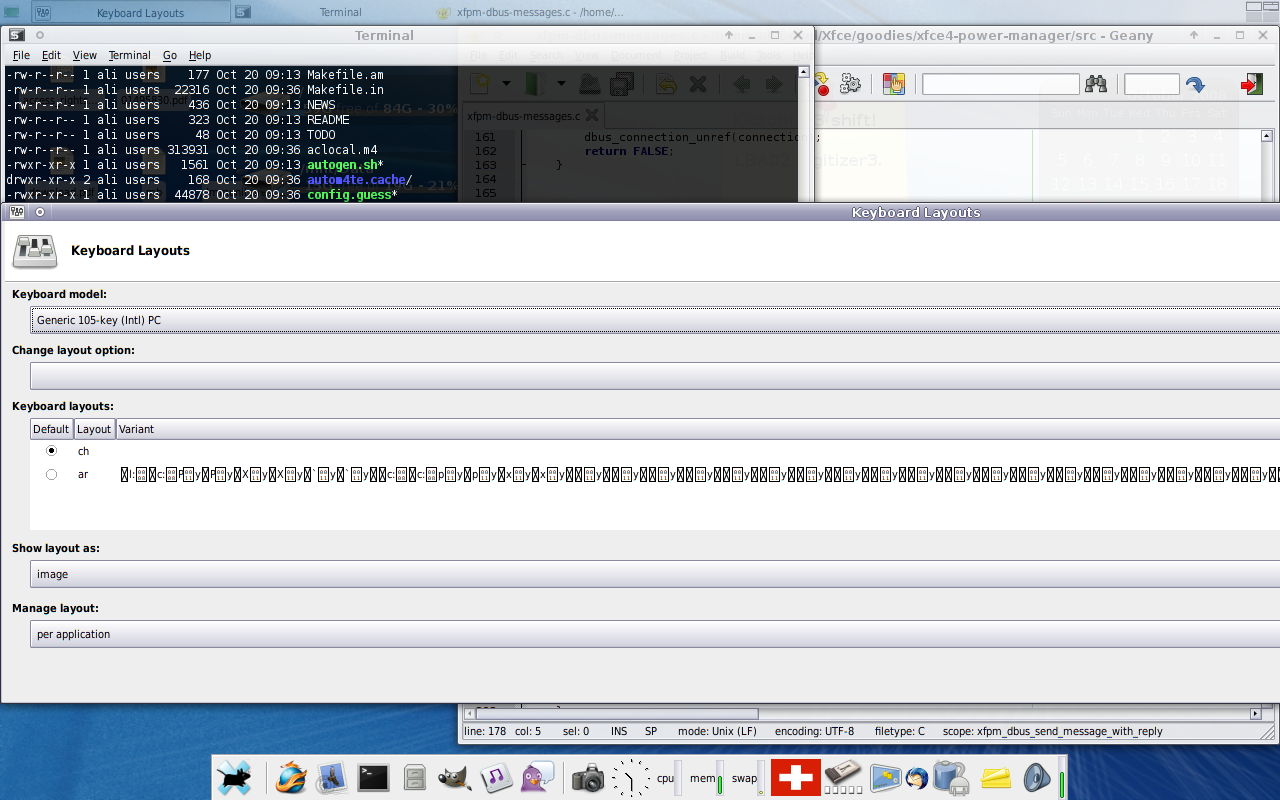Open the Terminal menu in the terminal menubar

(129, 56)
